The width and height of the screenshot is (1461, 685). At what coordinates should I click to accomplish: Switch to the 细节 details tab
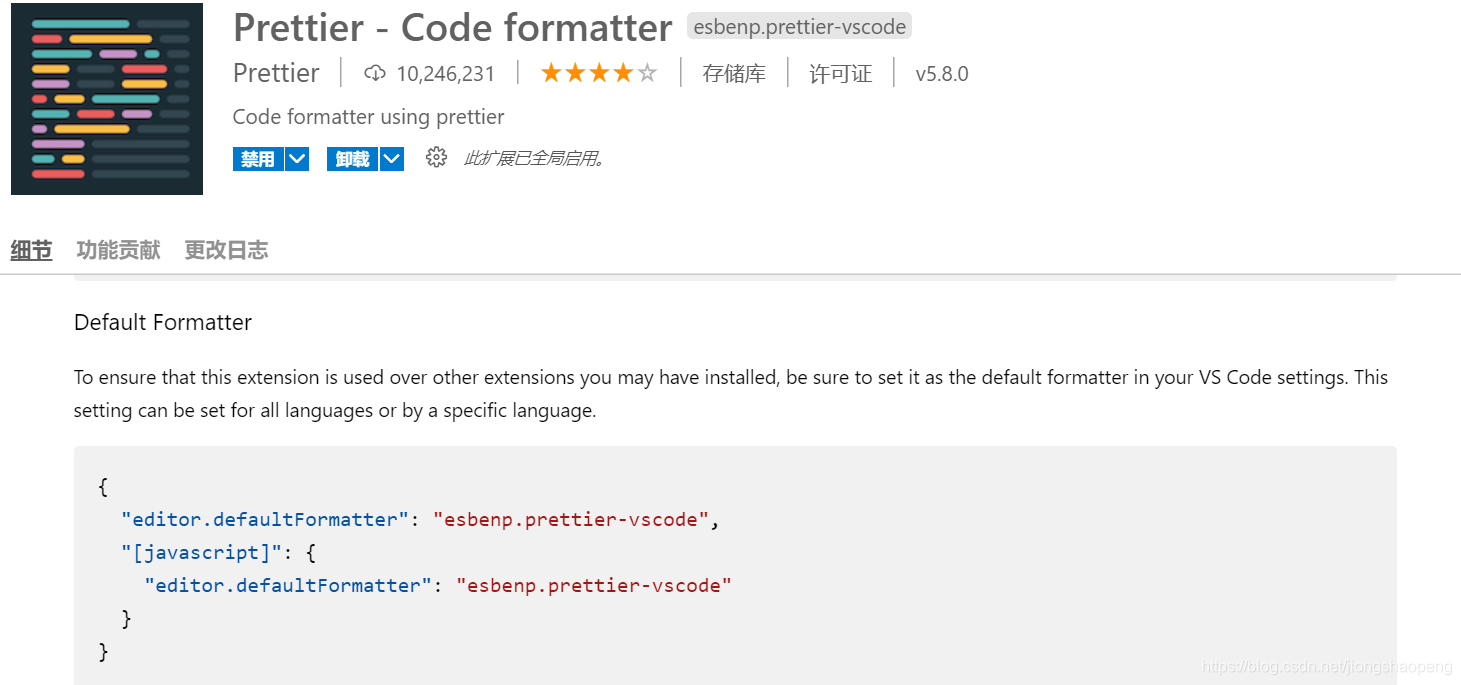pyautogui.click(x=31, y=250)
